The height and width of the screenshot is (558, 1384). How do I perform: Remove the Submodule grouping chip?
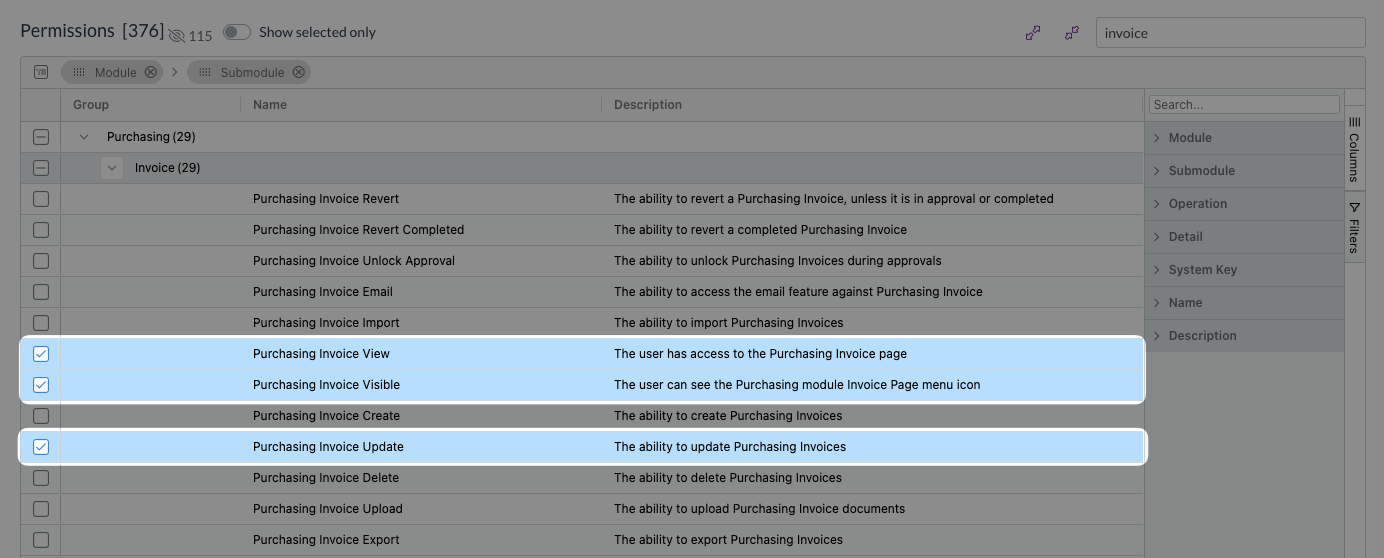pos(298,72)
